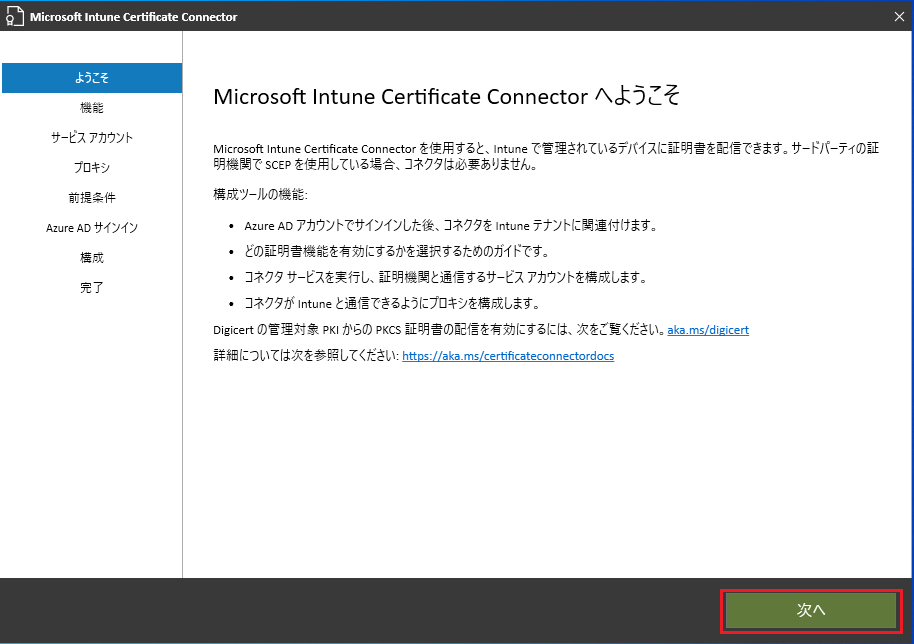Click the 詳細については次を参照してください text
Screen dimensions: 914x644
point(307,356)
